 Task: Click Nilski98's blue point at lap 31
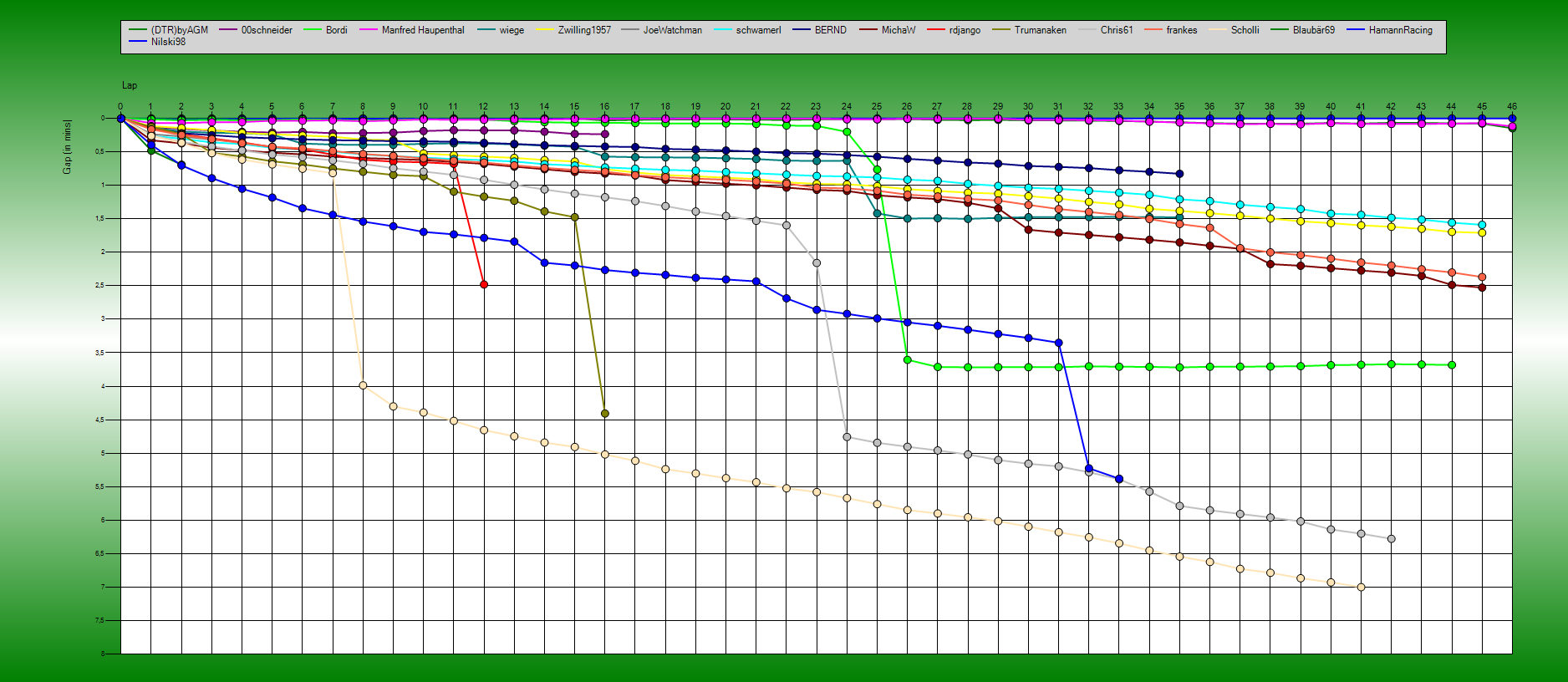click(x=1058, y=343)
